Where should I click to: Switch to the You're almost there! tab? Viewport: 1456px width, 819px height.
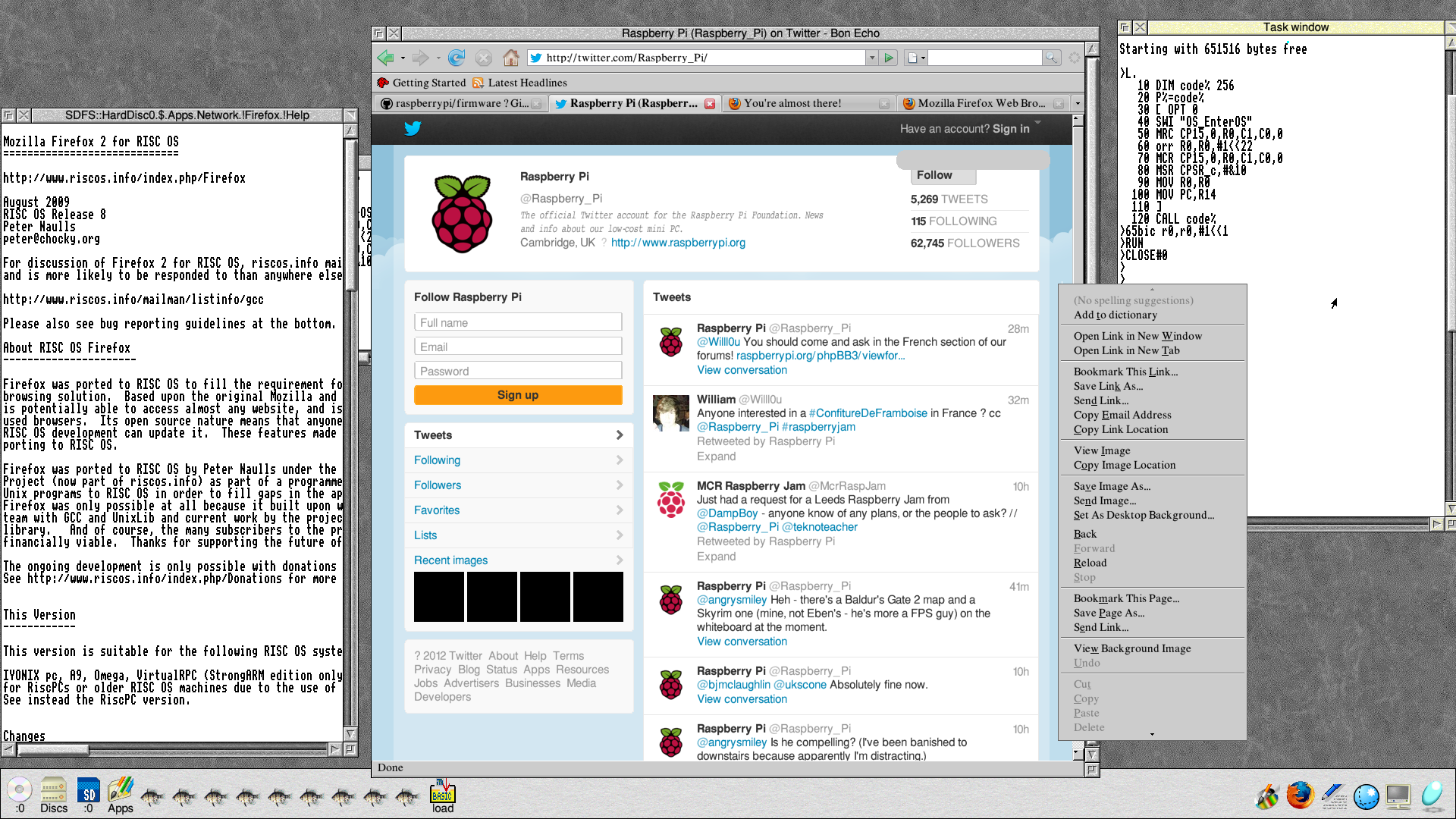808,104
